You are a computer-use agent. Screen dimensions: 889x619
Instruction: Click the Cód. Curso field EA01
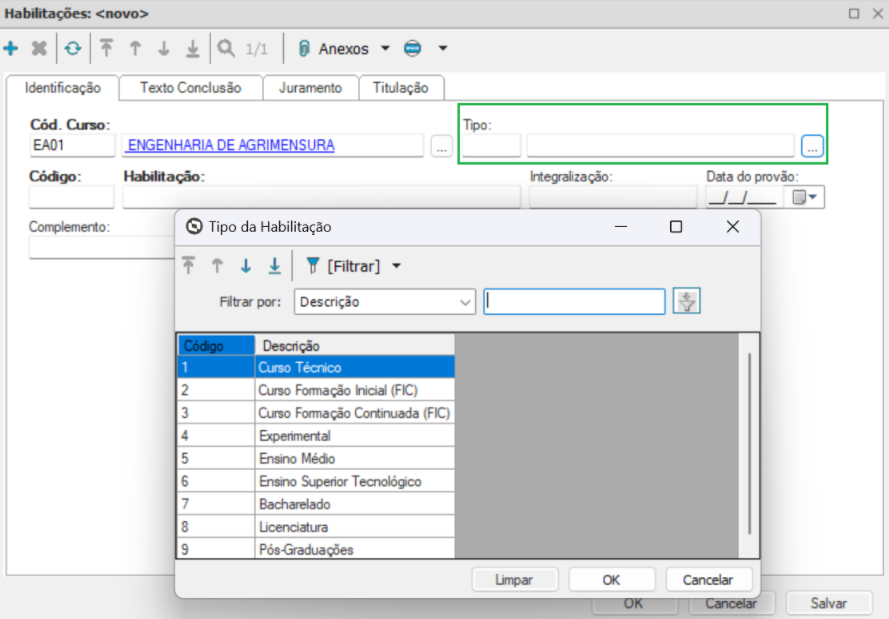tap(72, 146)
